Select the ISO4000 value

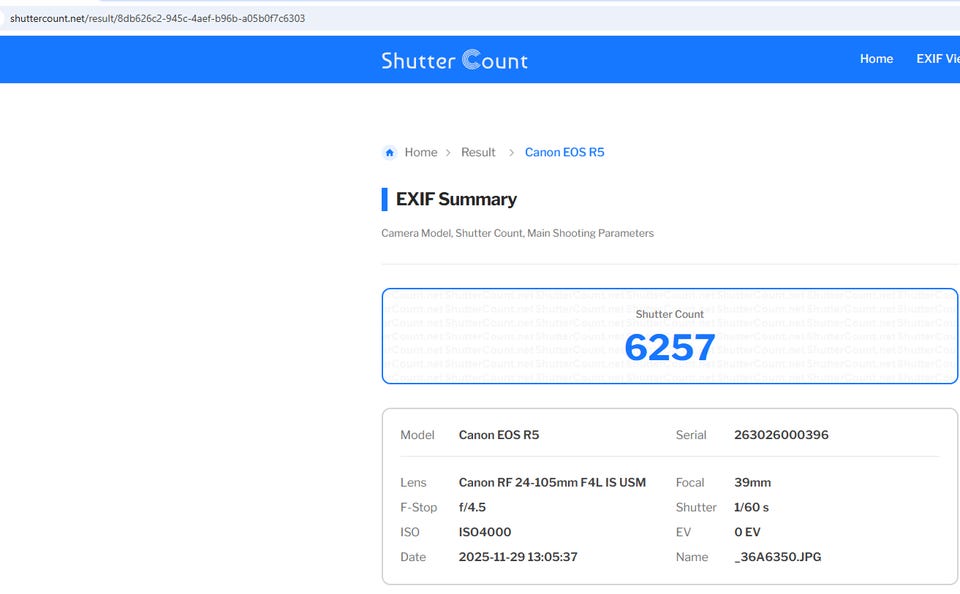pos(485,532)
